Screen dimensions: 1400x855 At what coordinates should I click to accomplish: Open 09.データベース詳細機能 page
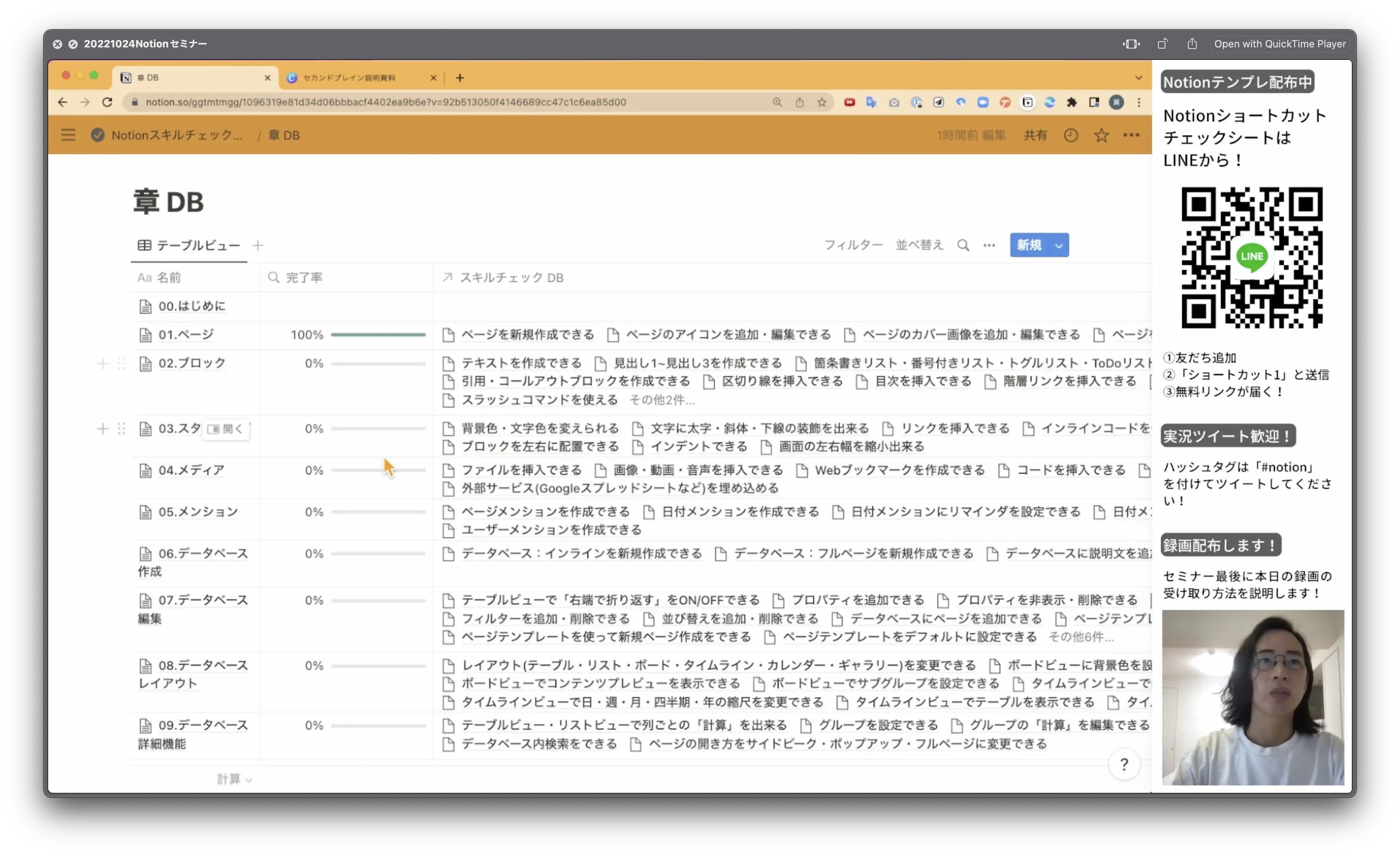click(193, 734)
